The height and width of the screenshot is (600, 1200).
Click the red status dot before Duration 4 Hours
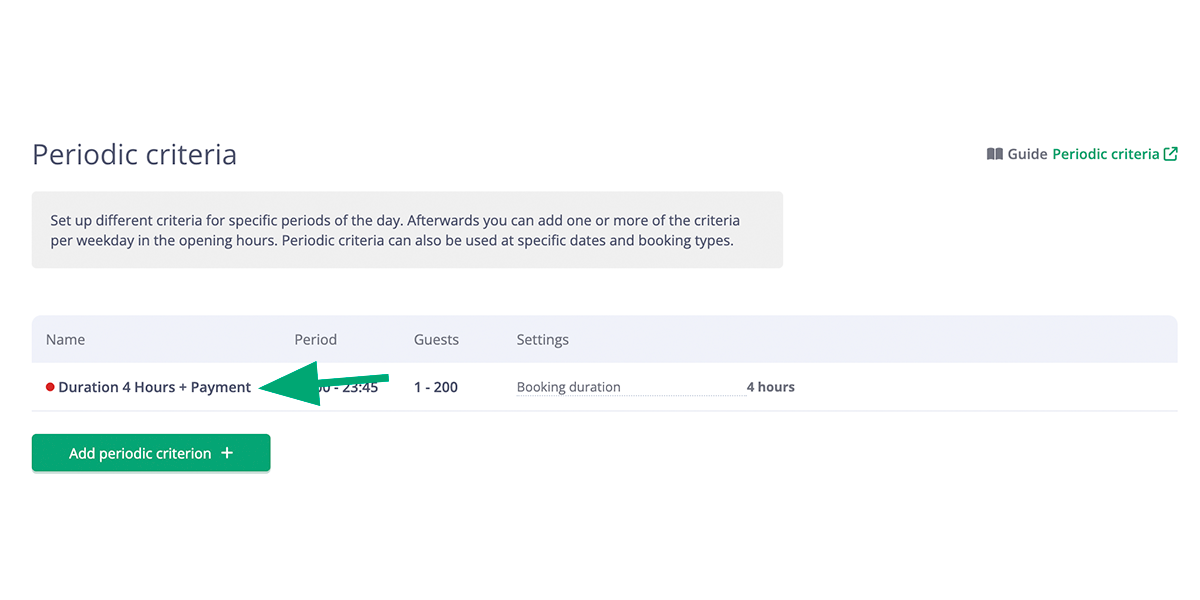click(50, 387)
